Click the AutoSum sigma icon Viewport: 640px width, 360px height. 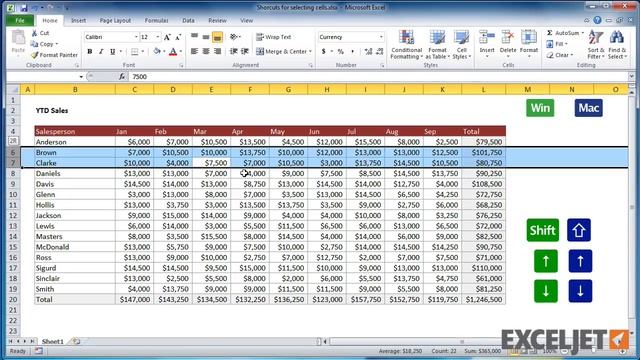pos(550,33)
